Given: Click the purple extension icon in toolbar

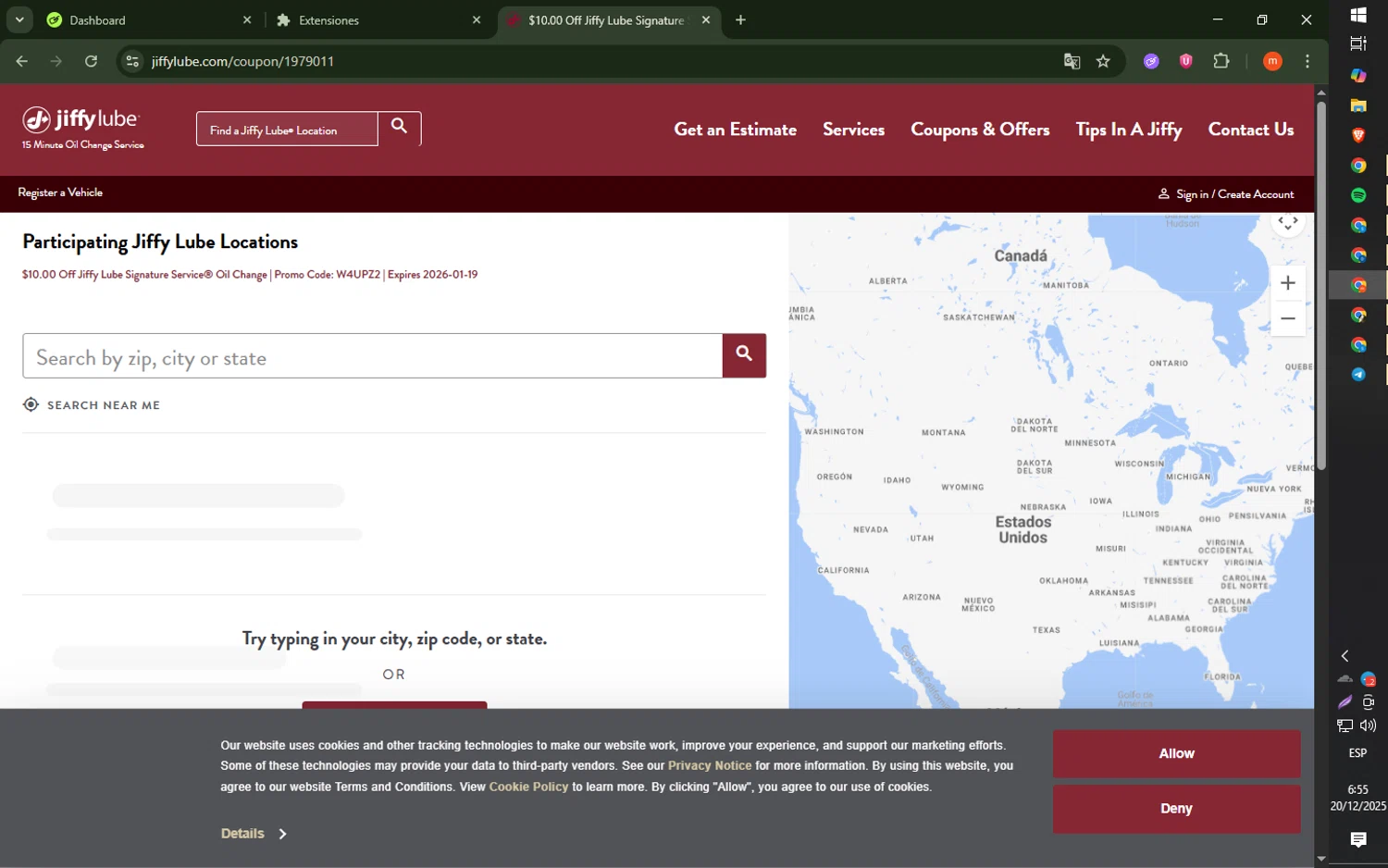Looking at the screenshot, I should 1151,61.
